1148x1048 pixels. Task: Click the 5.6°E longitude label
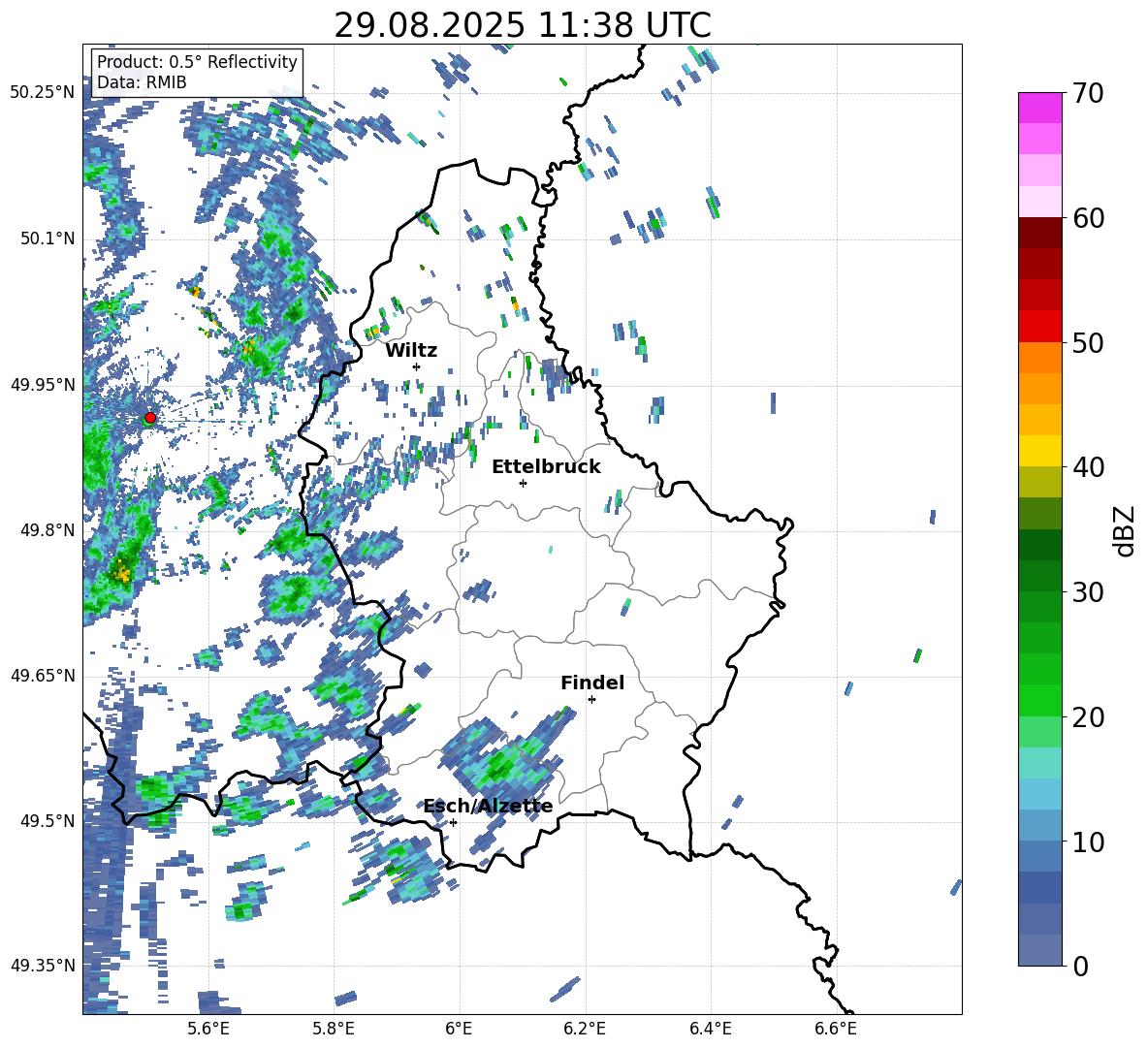click(208, 1029)
